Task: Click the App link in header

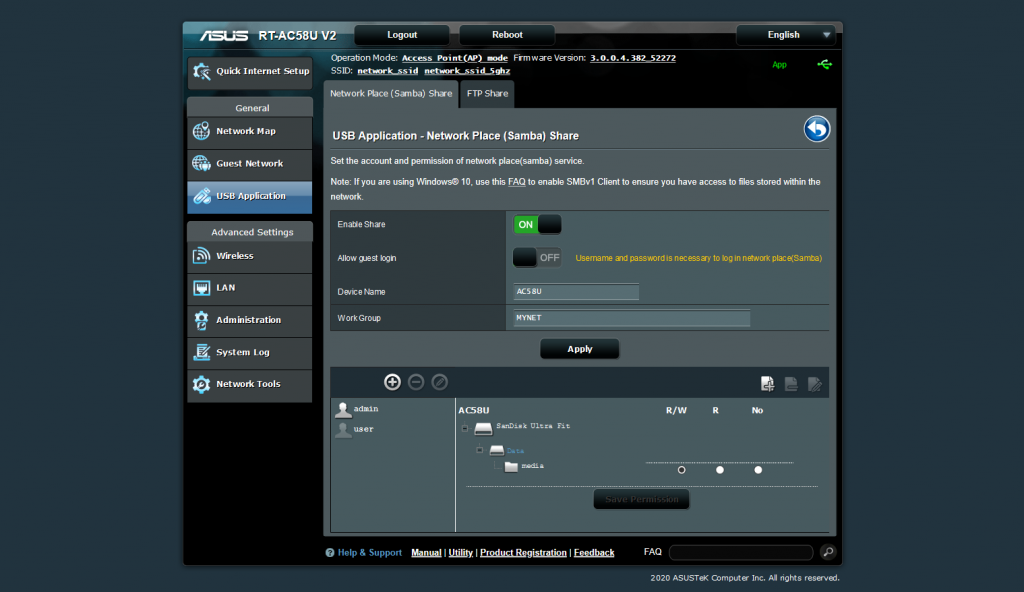Action: pos(779,65)
